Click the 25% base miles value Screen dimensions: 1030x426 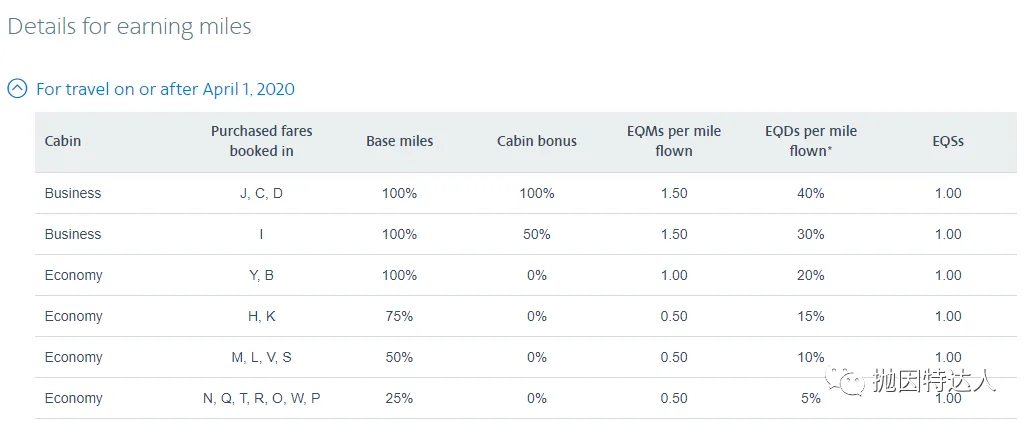tap(399, 398)
